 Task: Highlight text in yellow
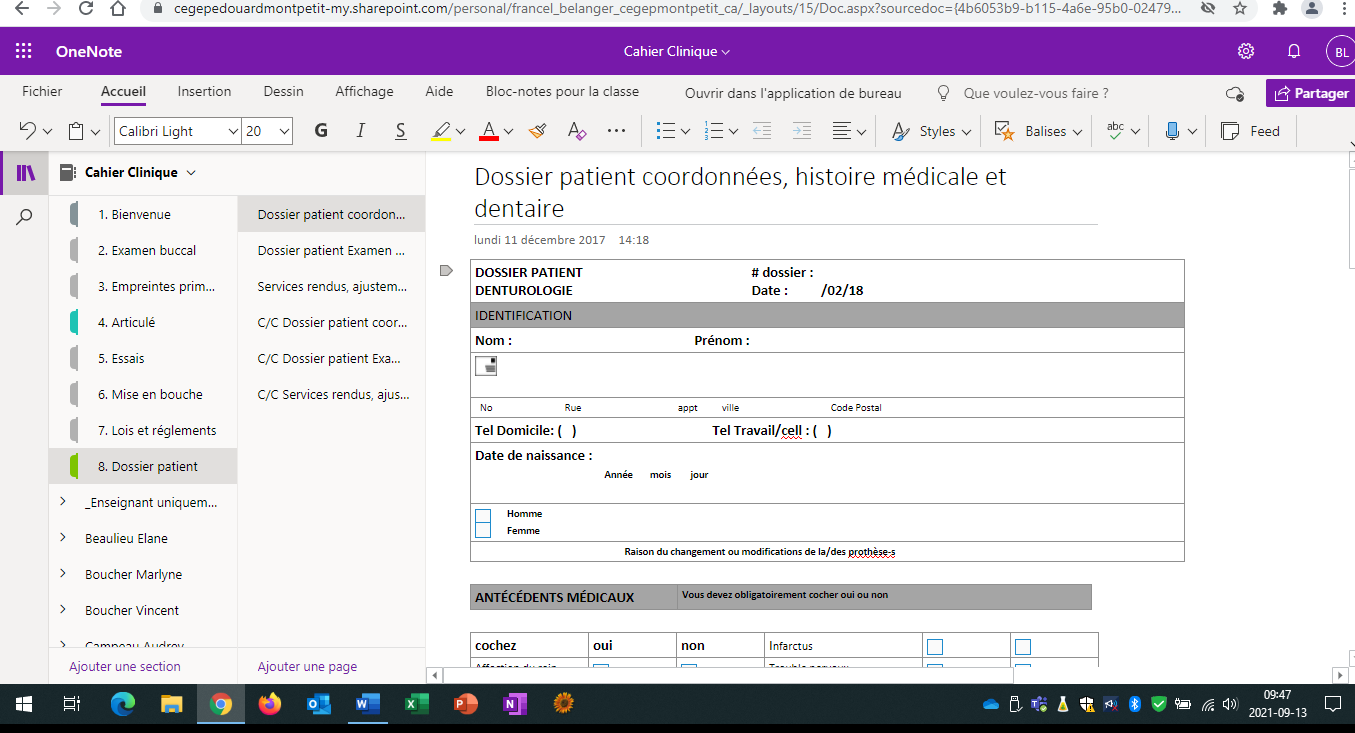coord(441,131)
